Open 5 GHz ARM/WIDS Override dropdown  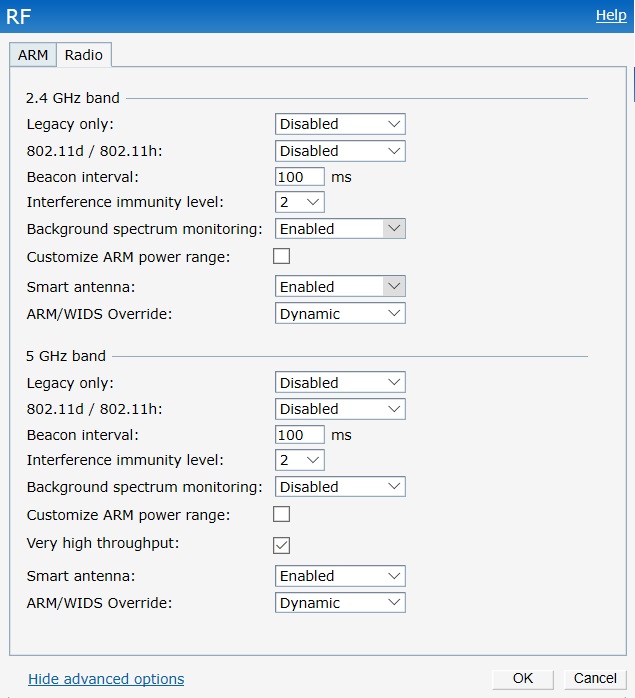click(340, 603)
